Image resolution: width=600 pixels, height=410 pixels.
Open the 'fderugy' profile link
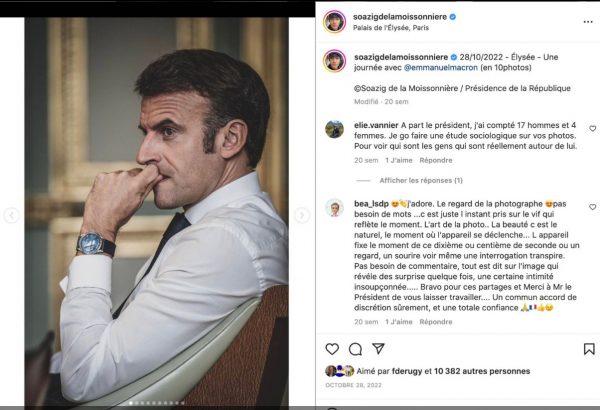(407, 371)
